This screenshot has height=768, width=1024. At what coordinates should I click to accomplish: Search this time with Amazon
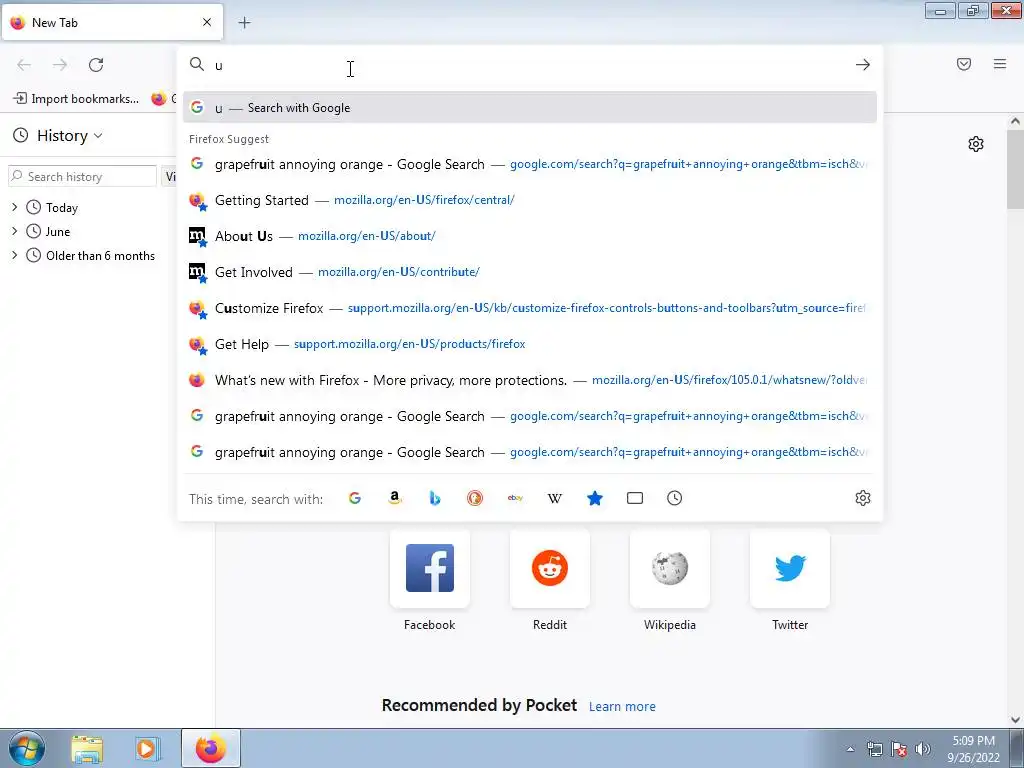[394, 498]
